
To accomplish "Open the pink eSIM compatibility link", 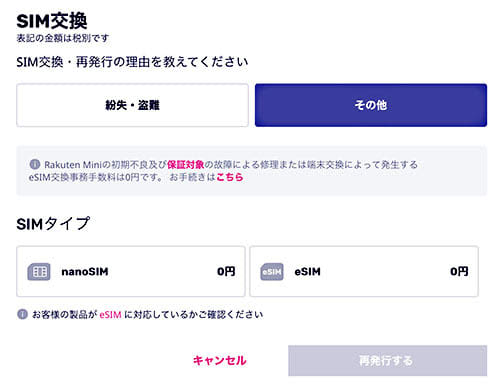I will pos(110,315).
